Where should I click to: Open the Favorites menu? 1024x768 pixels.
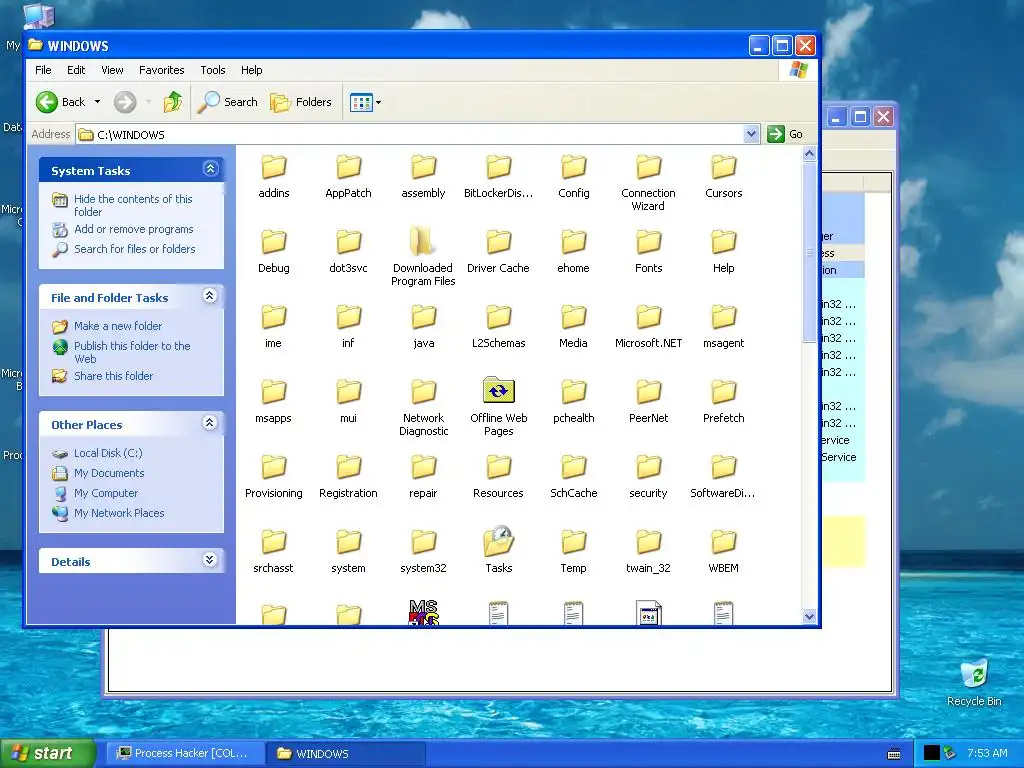pyautogui.click(x=161, y=70)
